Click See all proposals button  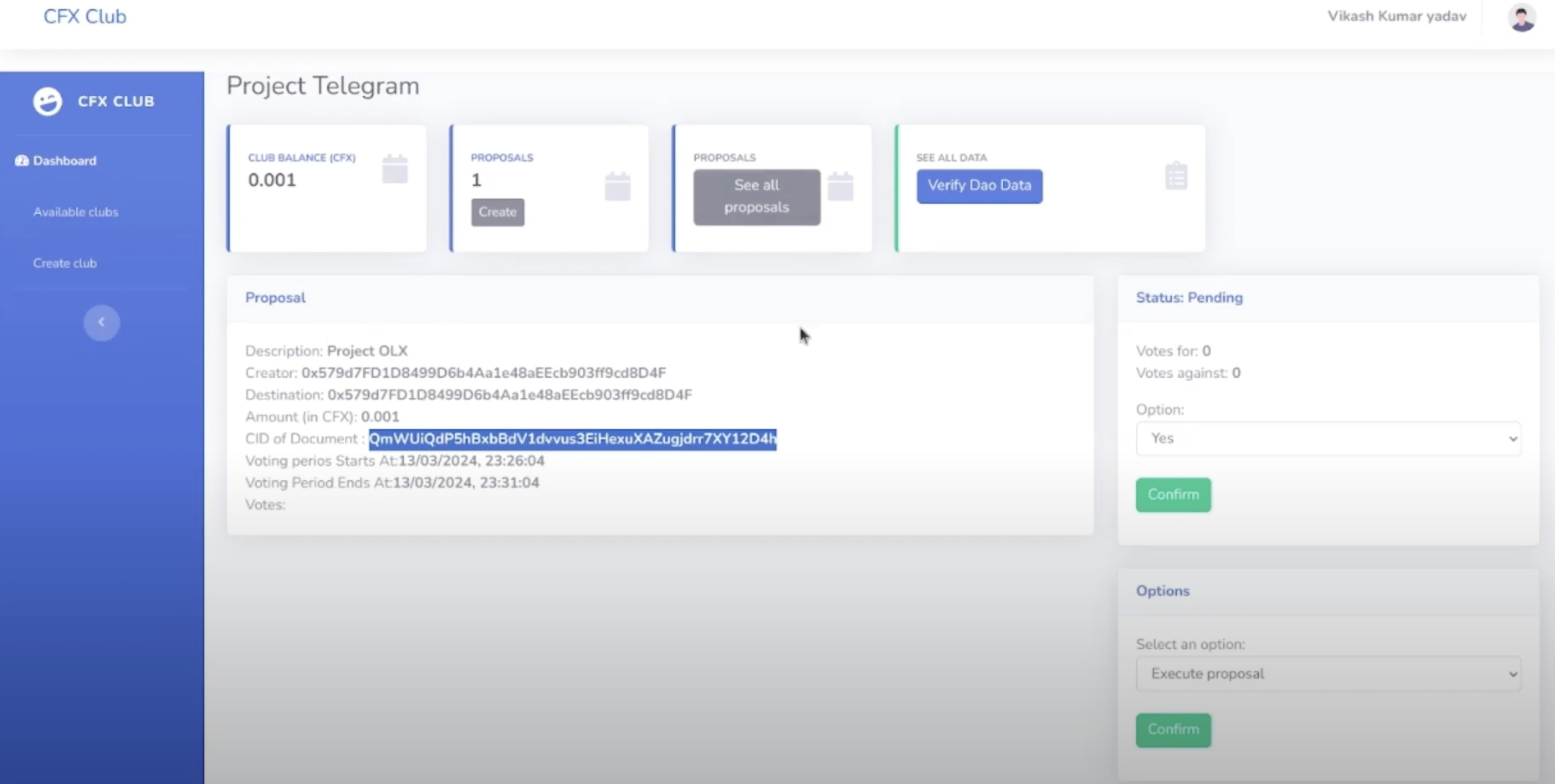point(756,197)
